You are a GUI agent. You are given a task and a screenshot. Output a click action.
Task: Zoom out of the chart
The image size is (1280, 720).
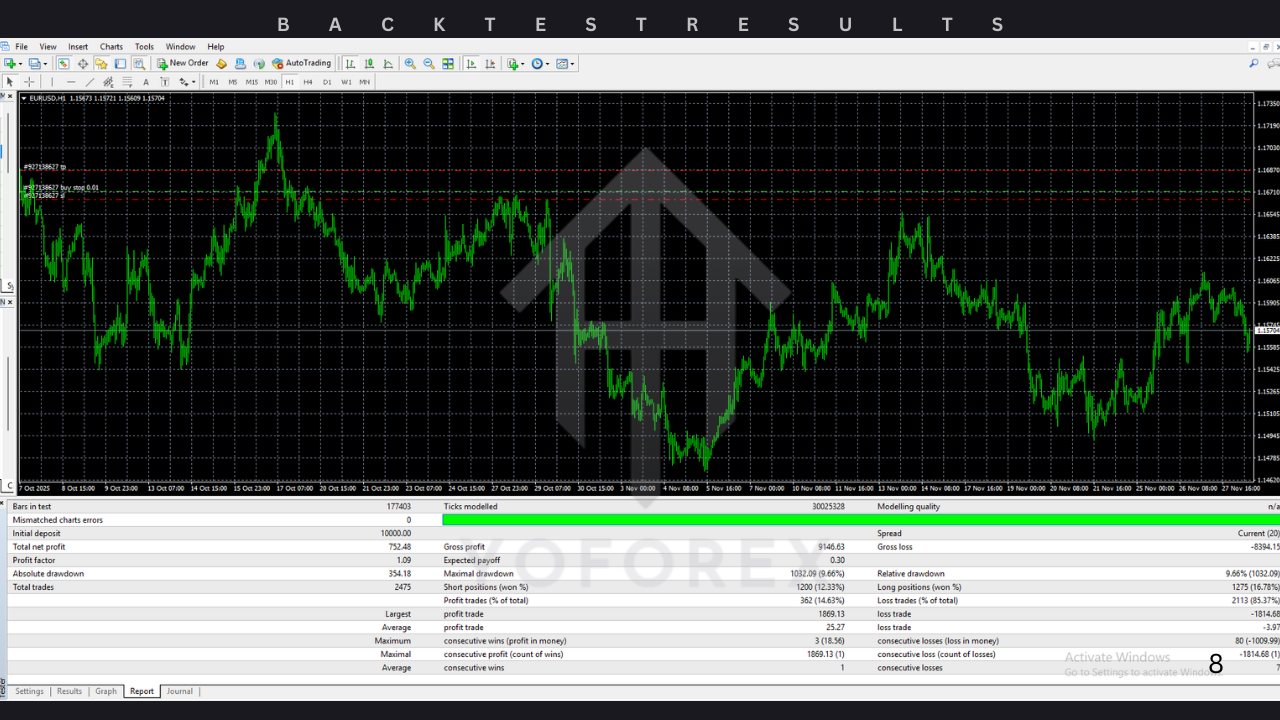click(x=429, y=63)
